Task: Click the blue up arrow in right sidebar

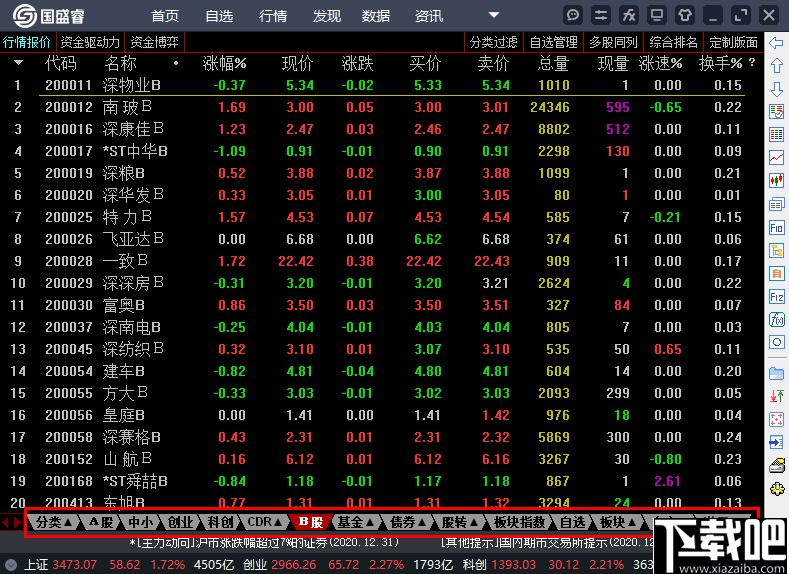Action: [x=776, y=65]
